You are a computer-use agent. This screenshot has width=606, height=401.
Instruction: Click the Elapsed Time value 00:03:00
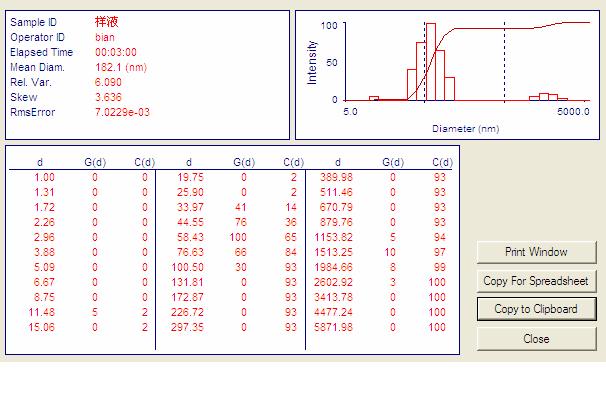point(116,52)
